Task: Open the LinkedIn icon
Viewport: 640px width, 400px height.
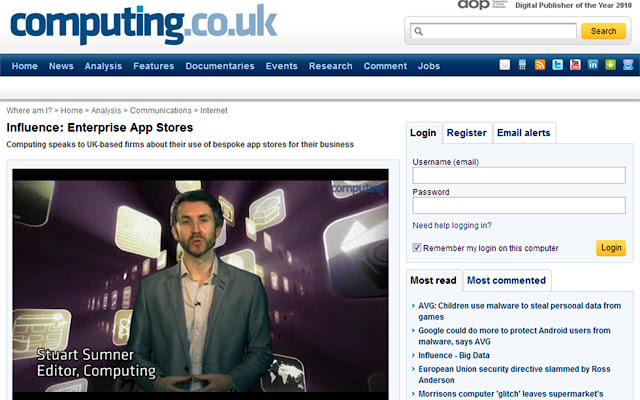Action: coord(592,65)
